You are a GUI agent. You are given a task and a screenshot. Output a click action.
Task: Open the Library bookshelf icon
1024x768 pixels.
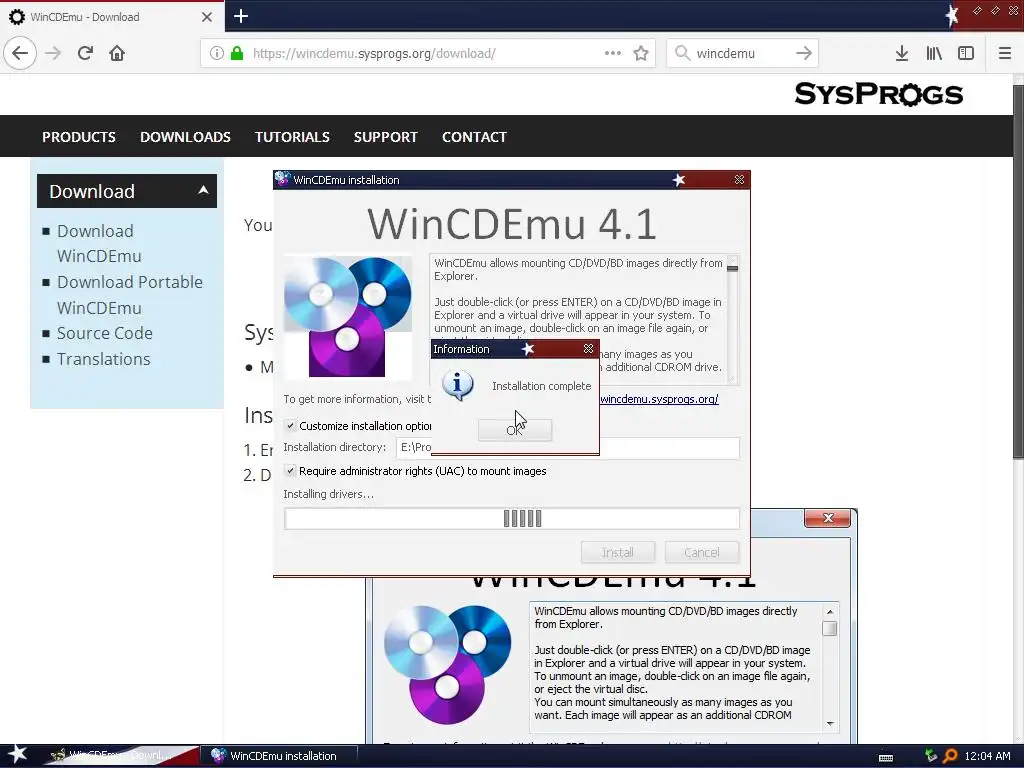pos(934,53)
